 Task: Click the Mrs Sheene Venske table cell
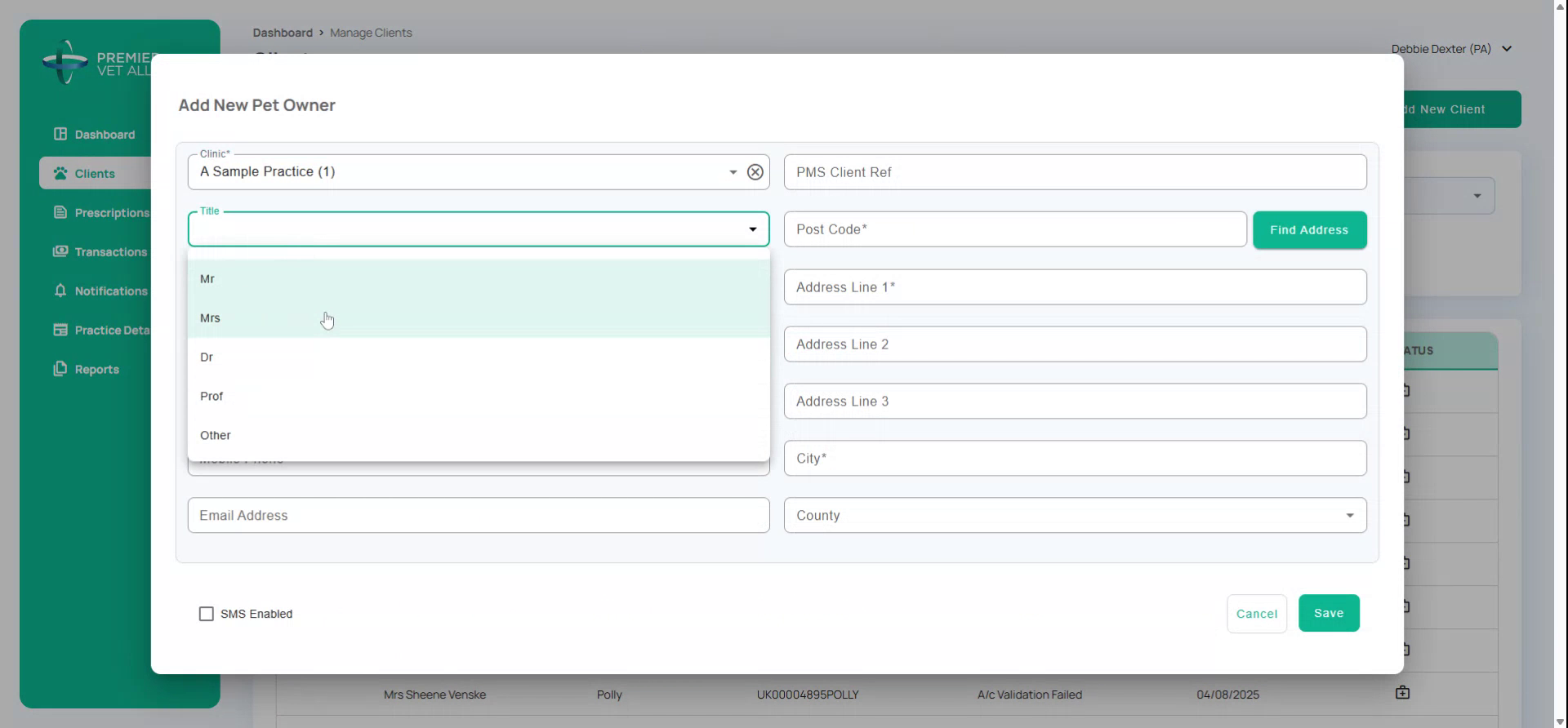point(434,695)
